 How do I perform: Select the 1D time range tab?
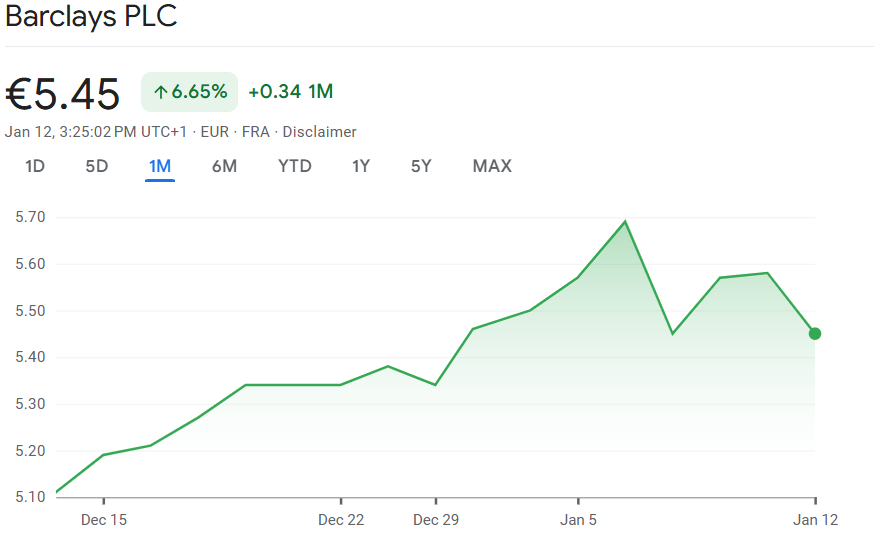(x=35, y=166)
